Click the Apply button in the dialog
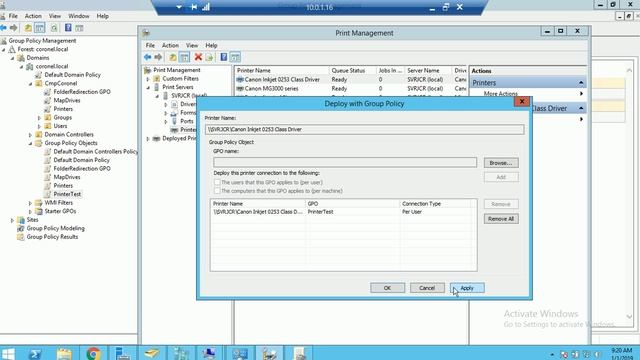Viewport: 640px width, 360px height. 467,288
